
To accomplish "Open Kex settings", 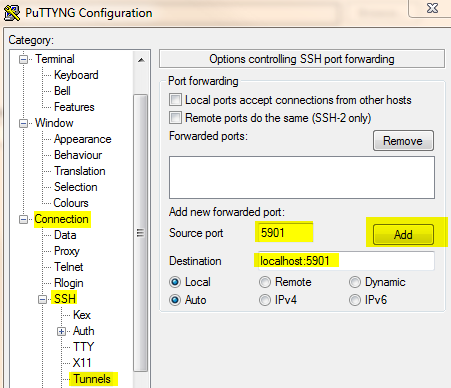I will (82, 315).
